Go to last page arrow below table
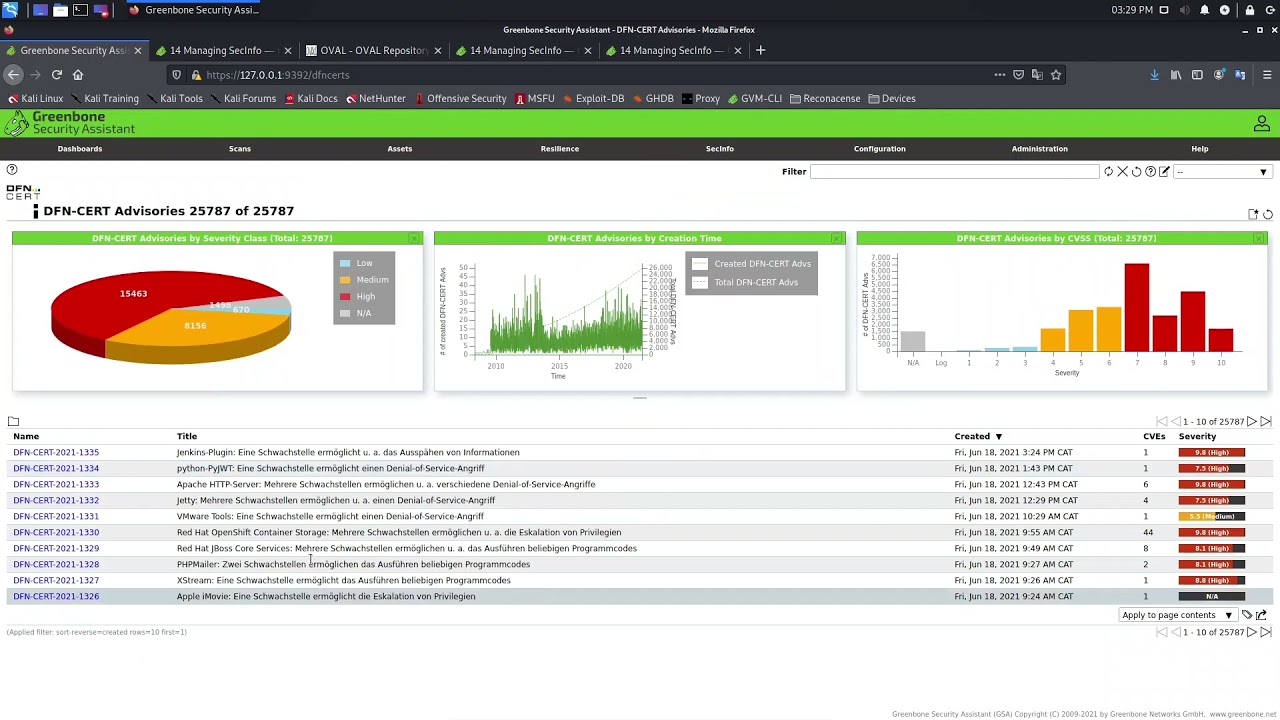The image size is (1280, 720). click(1265, 632)
